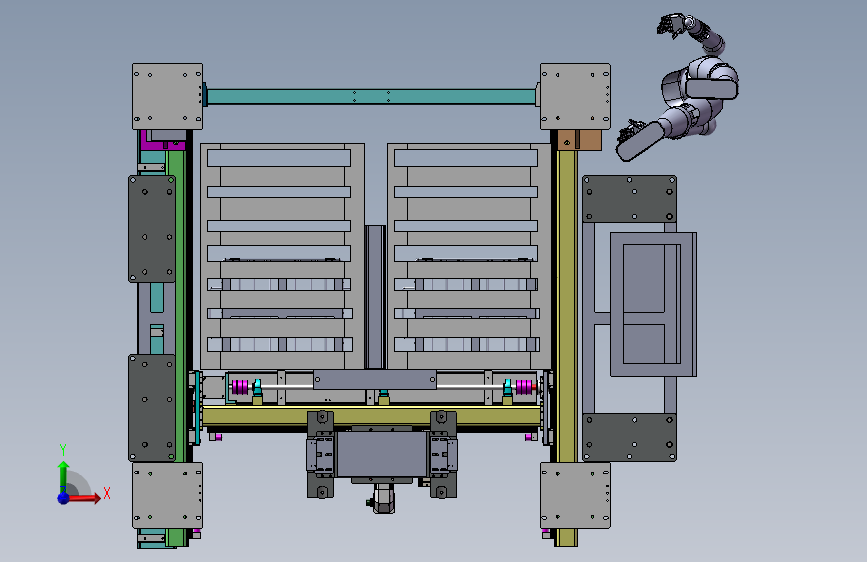Viewport: 867px width, 562px height.
Task: Click the blue Z axis ball of the triad
Action: click(63, 498)
